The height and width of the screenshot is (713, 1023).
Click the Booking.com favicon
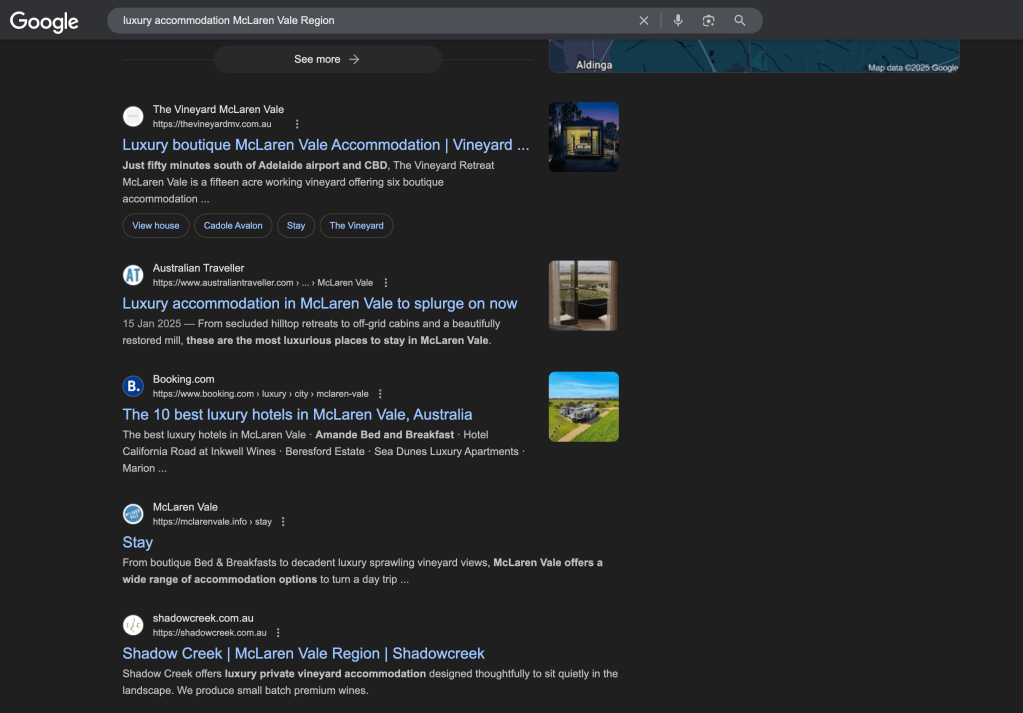[133, 386]
